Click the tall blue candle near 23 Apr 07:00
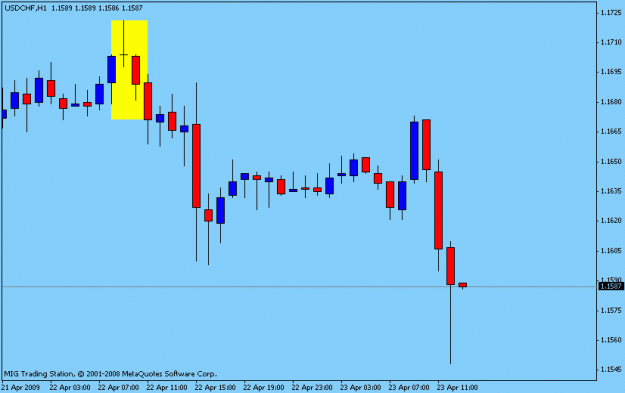Image resolution: width=625 pixels, height=393 pixels. point(414,151)
